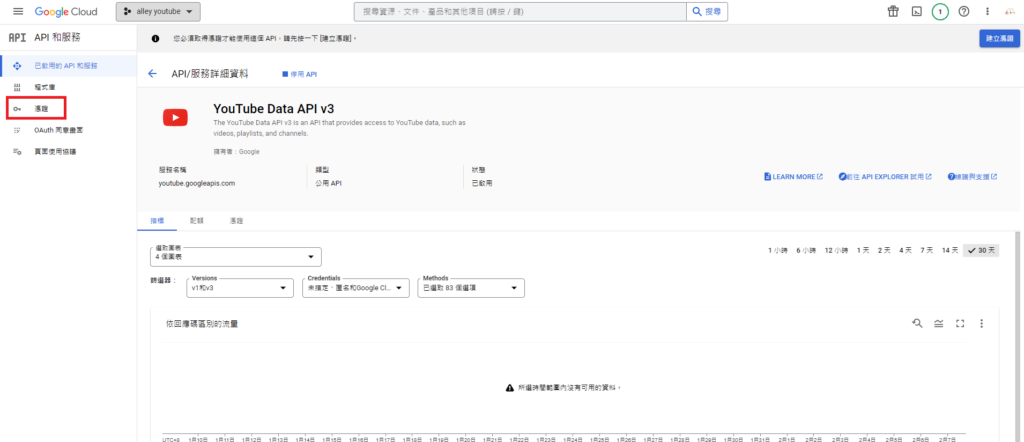Open the hamburger navigation menu
1024x442 pixels.
(17, 12)
